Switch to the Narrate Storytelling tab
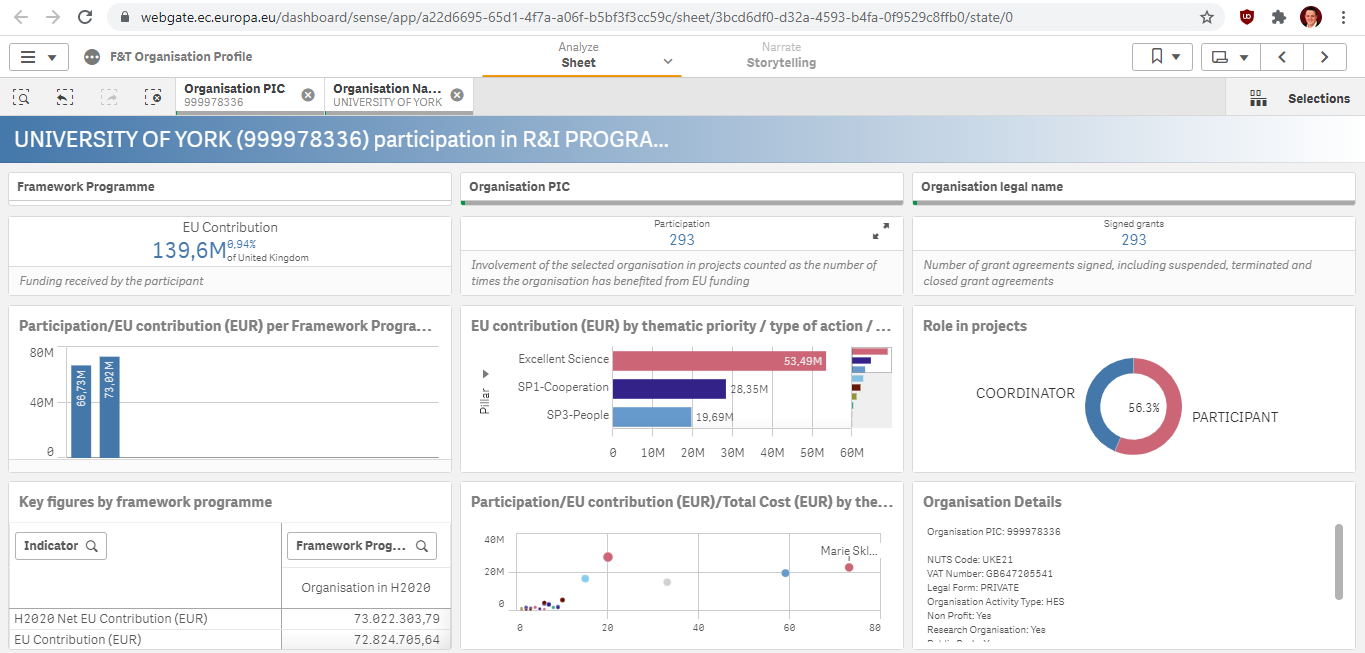Viewport: 1365px width, 653px height. (781, 55)
